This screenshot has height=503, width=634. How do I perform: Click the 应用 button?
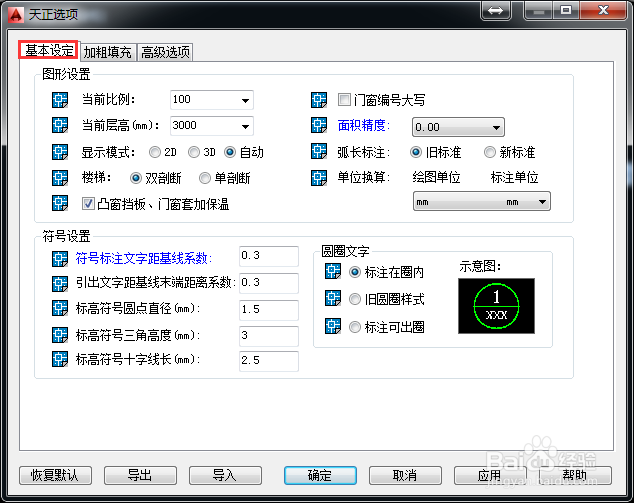(x=490, y=476)
